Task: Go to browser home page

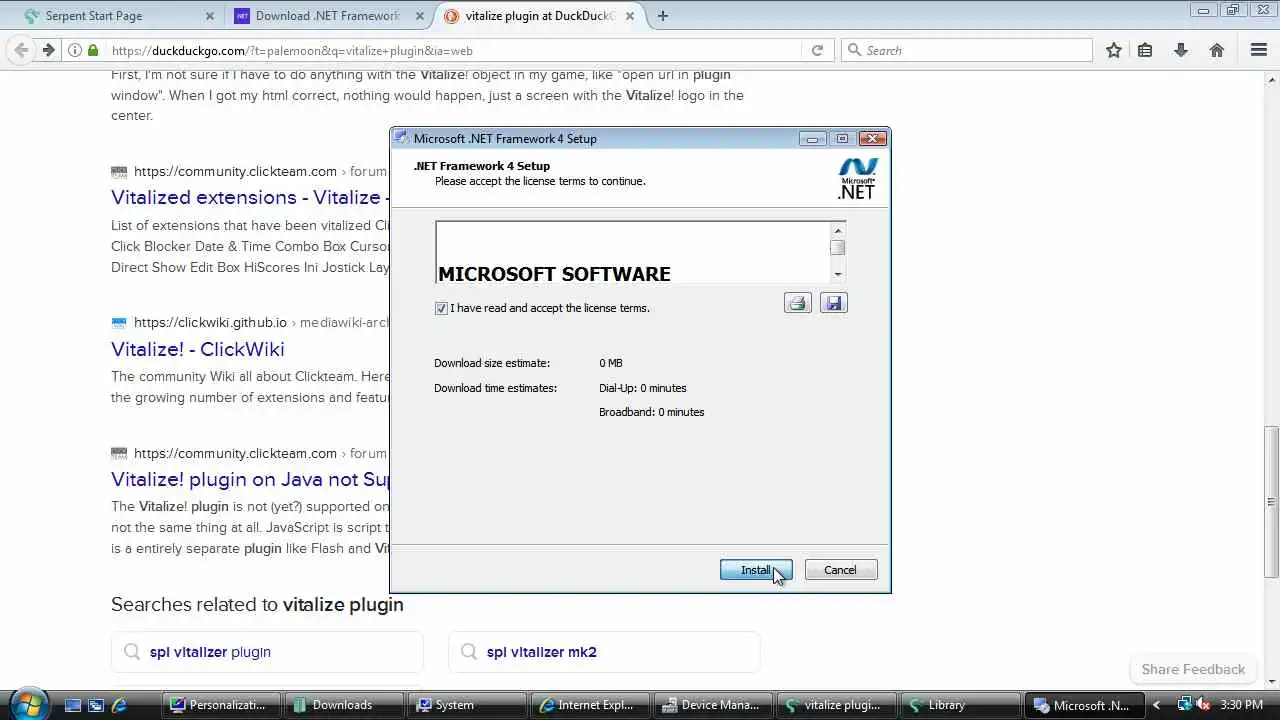Action: (x=1216, y=50)
